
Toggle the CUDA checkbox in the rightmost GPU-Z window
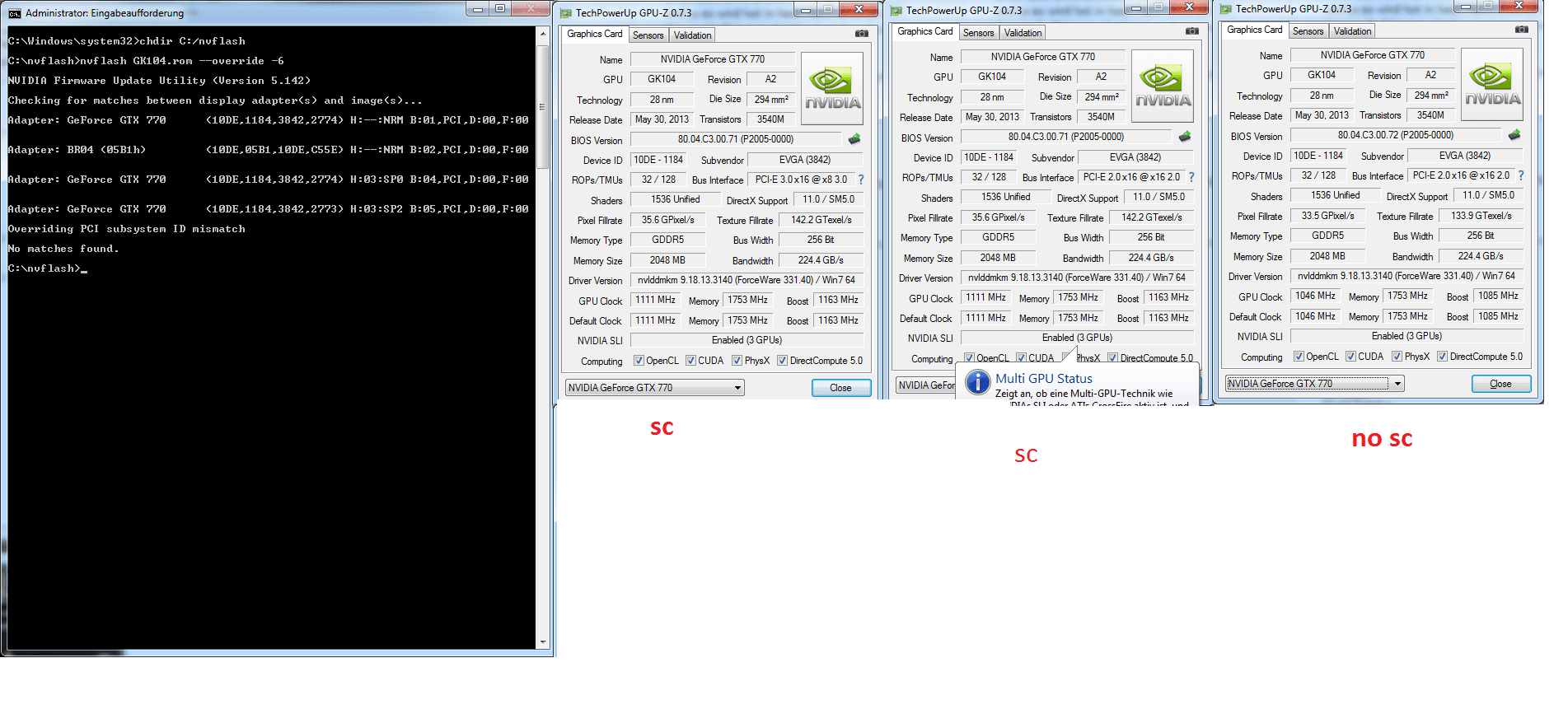[1350, 357]
